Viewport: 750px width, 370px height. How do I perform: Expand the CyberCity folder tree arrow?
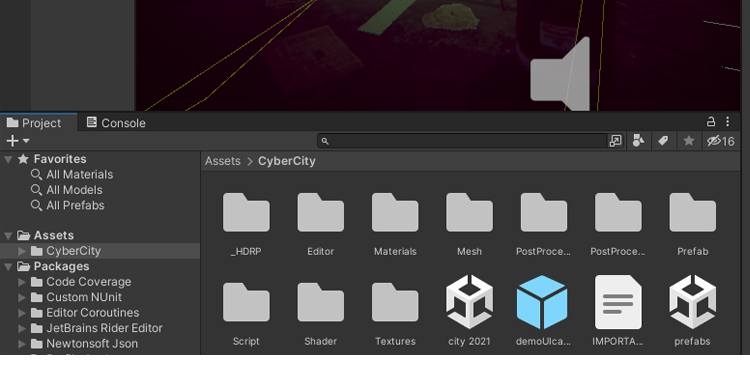tap(22, 251)
